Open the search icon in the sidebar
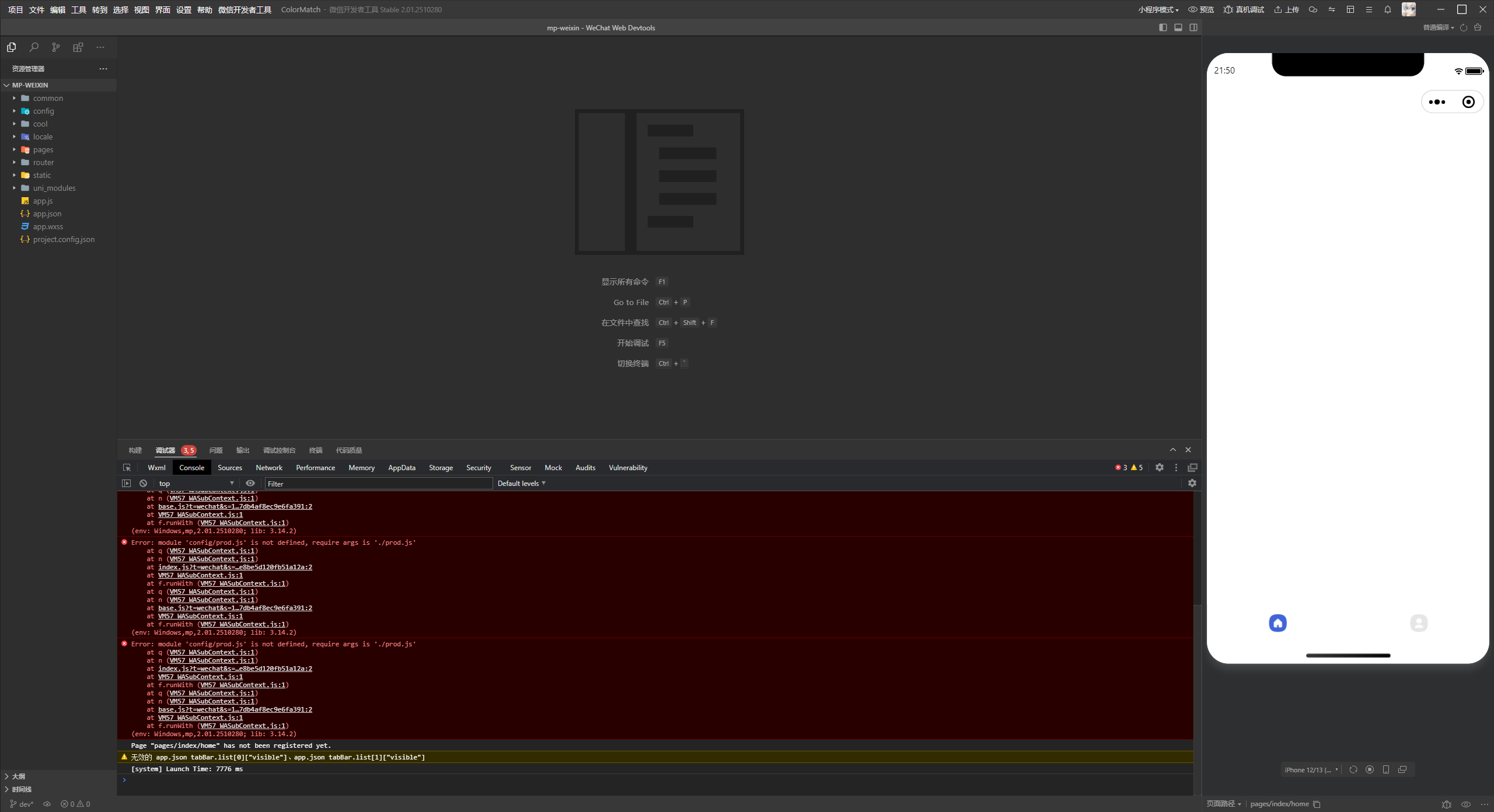The height and width of the screenshot is (812, 1494). point(34,47)
